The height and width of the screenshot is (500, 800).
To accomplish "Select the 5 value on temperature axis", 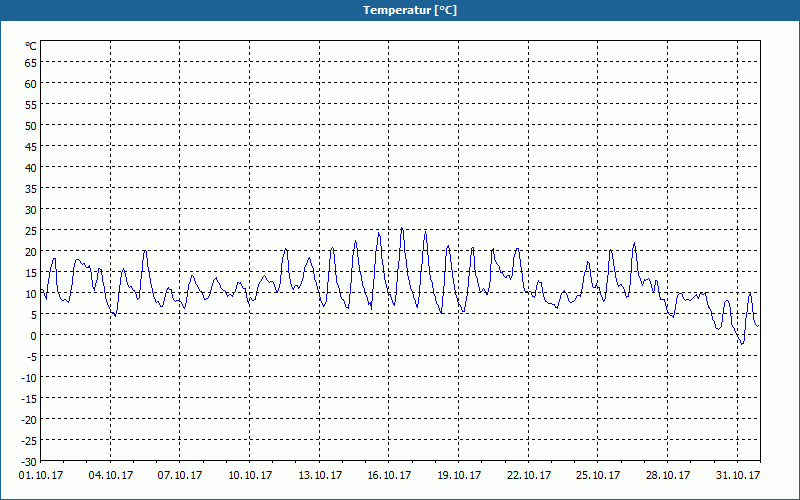I will [34, 315].
